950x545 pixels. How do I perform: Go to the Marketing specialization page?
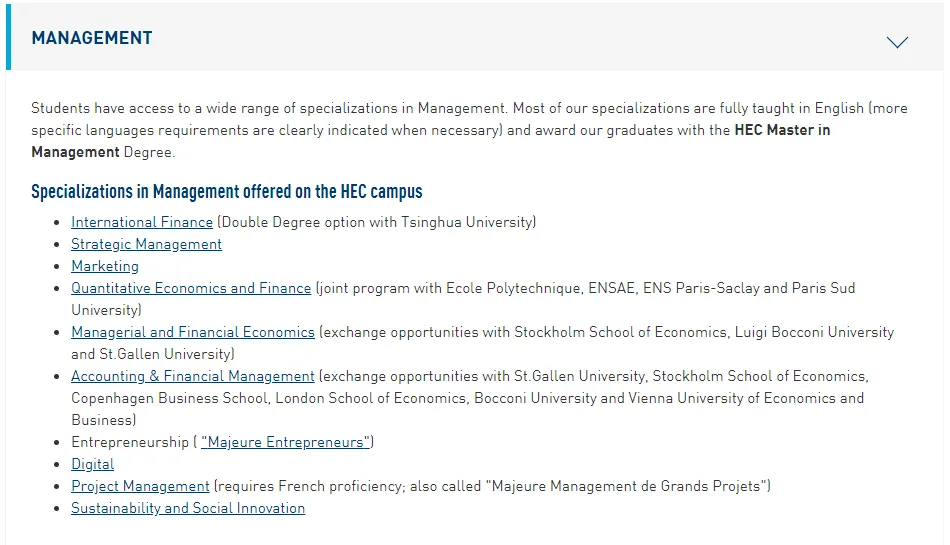[105, 266]
